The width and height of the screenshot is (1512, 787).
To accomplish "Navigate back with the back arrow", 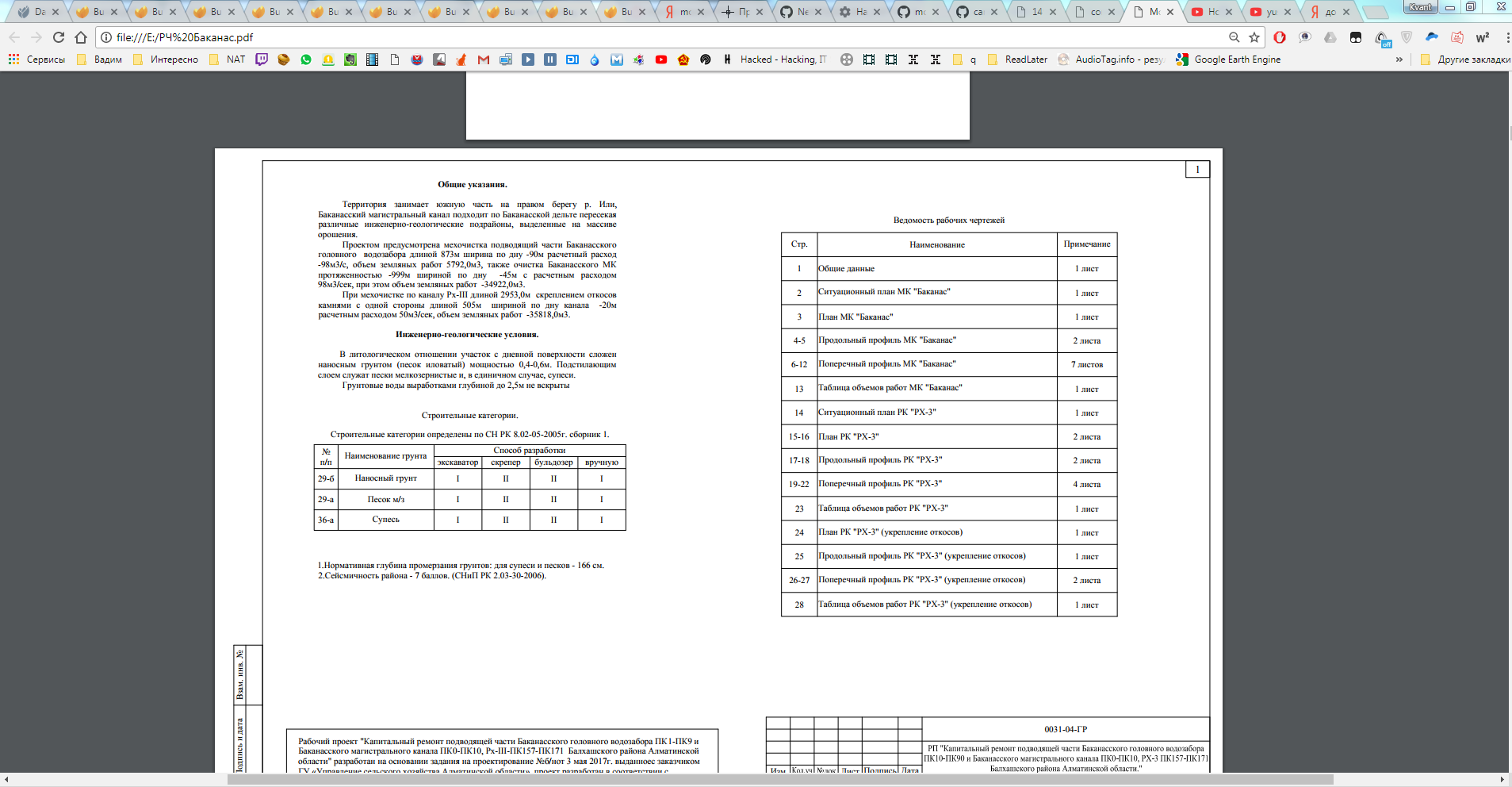I will [x=14, y=37].
